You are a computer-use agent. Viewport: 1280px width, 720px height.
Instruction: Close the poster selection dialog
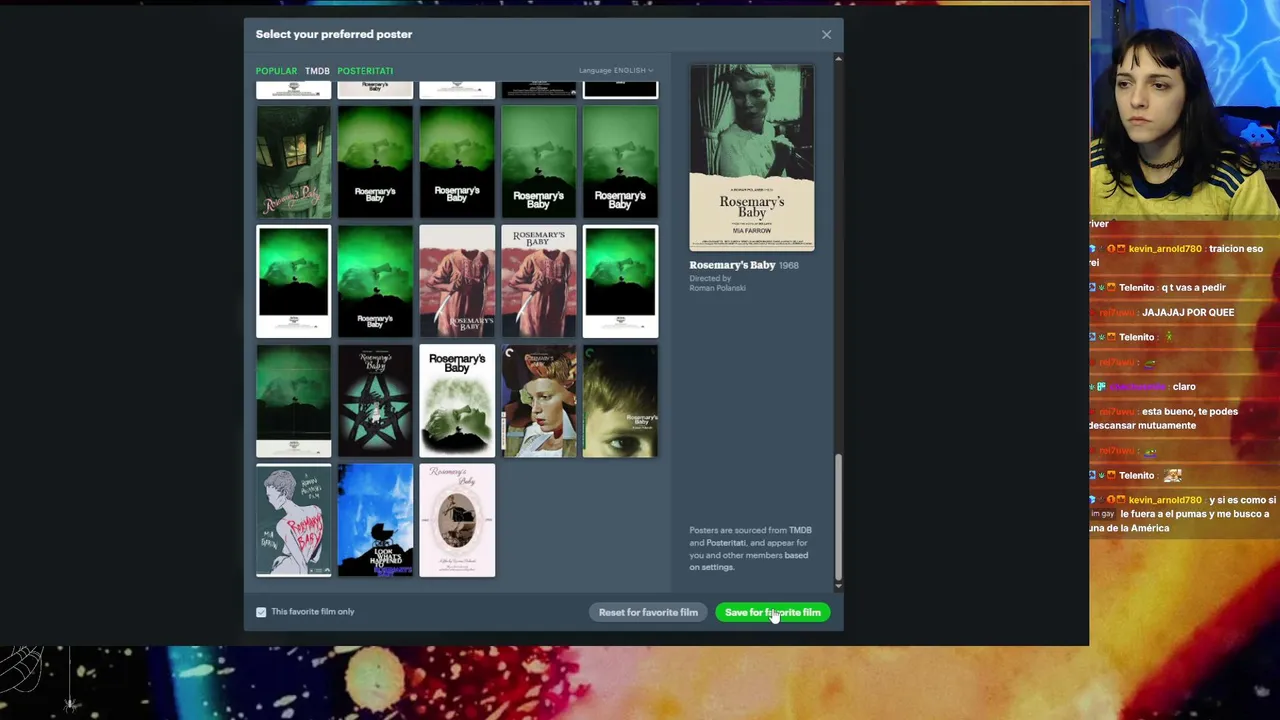point(826,35)
